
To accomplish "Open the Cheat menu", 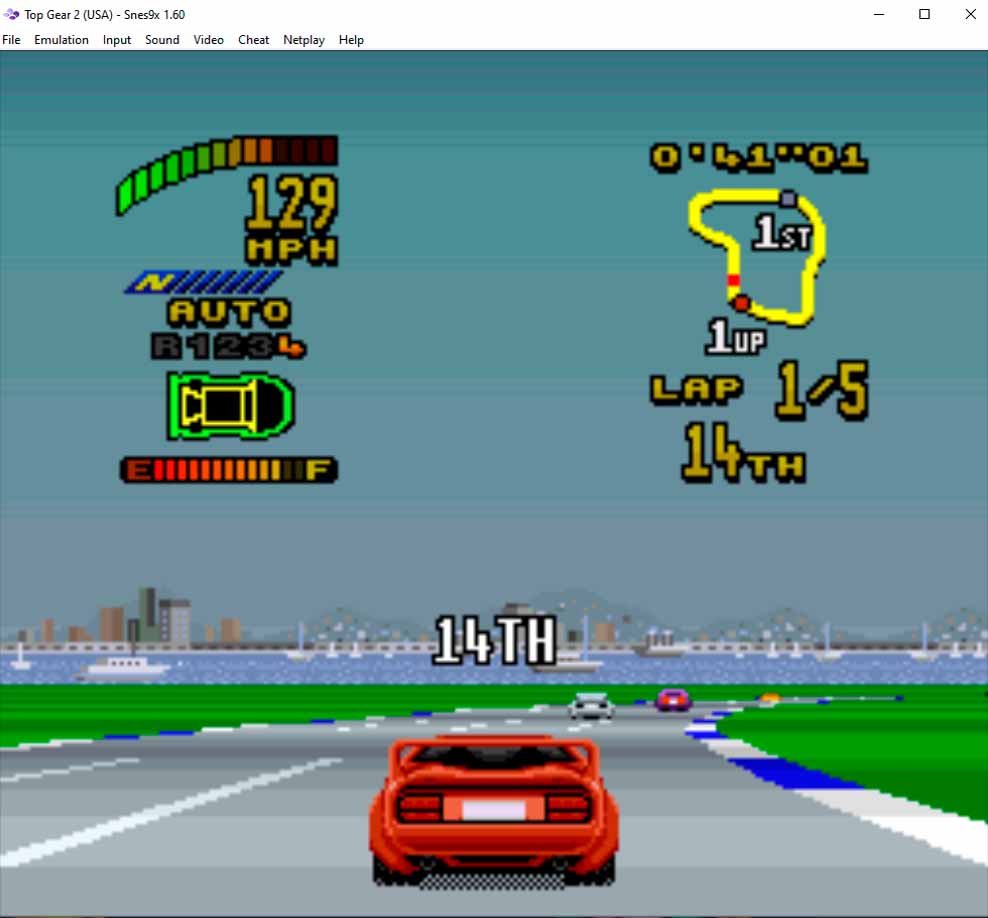I will tap(253, 40).
